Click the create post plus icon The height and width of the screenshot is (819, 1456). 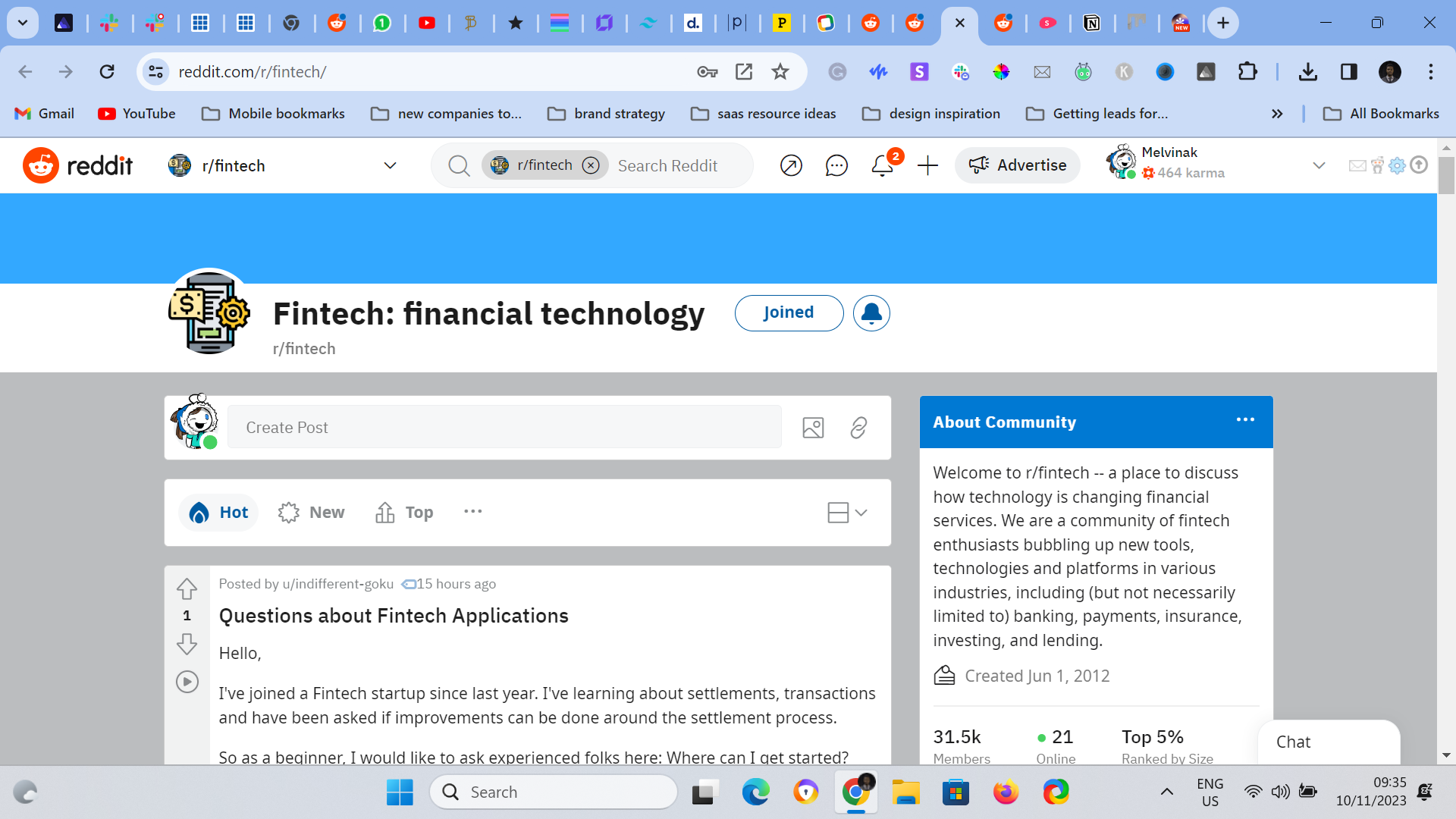(x=927, y=165)
